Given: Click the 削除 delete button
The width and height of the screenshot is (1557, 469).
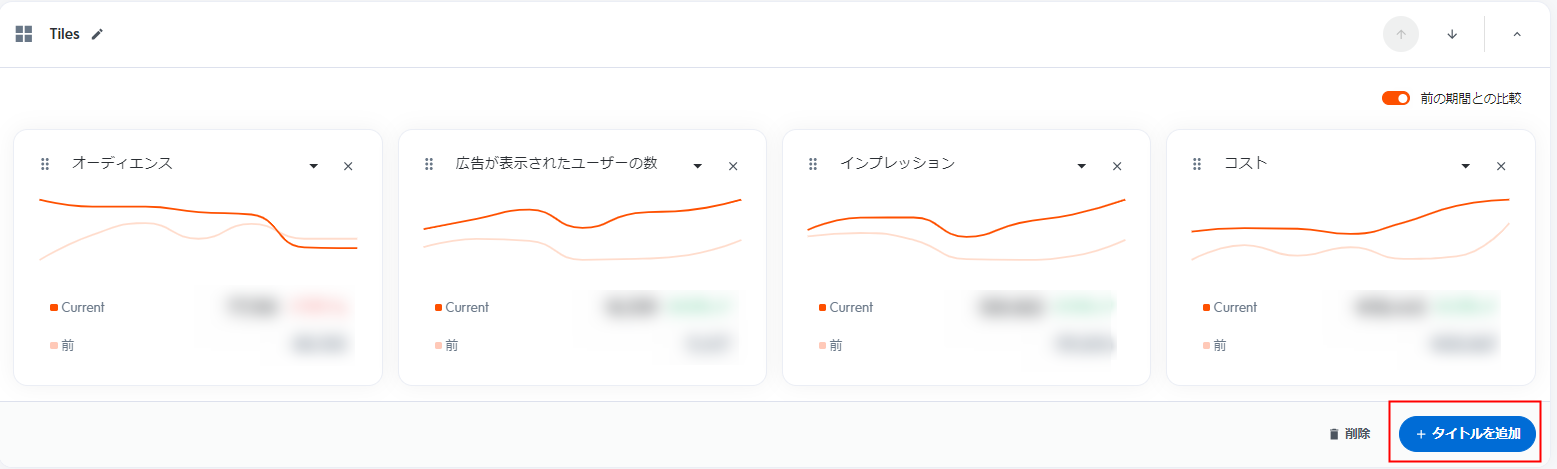Looking at the screenshot, I should tap(1349, 434).
